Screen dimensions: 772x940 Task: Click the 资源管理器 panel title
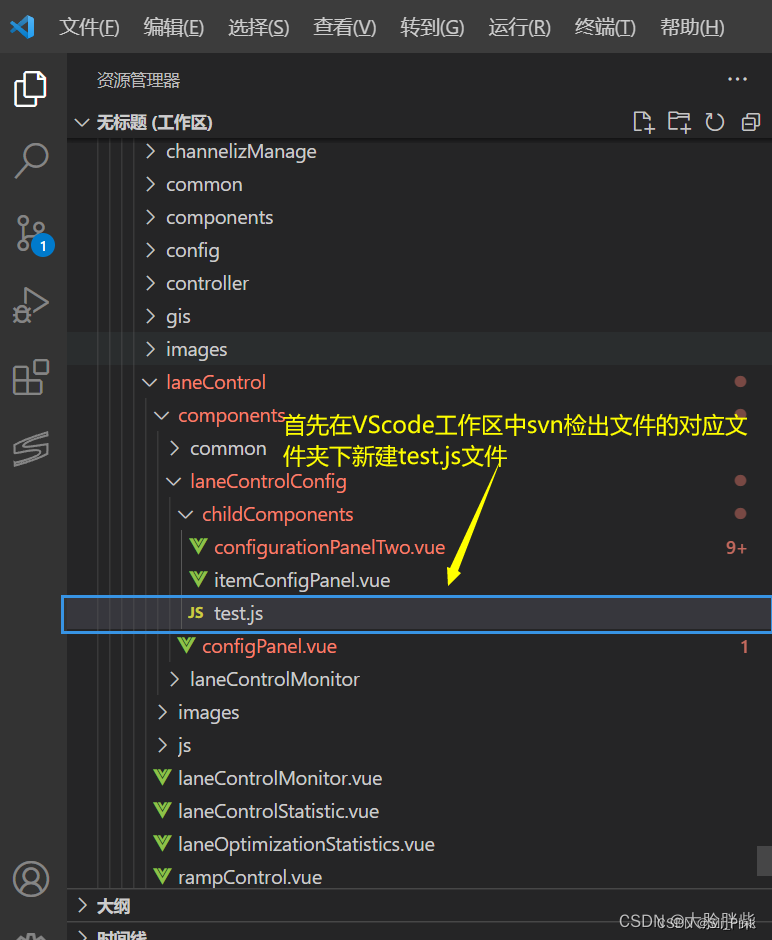[138, 80]
